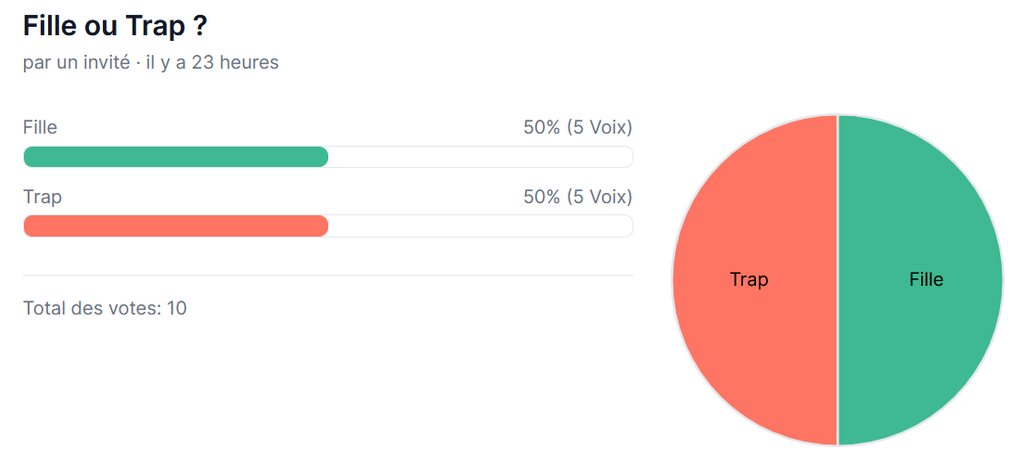Image resolution: width=1024 pixels, height=463 pixels.
Task: Click the "Fille" label inside the pie chart
Action: [x=926, y=280]
